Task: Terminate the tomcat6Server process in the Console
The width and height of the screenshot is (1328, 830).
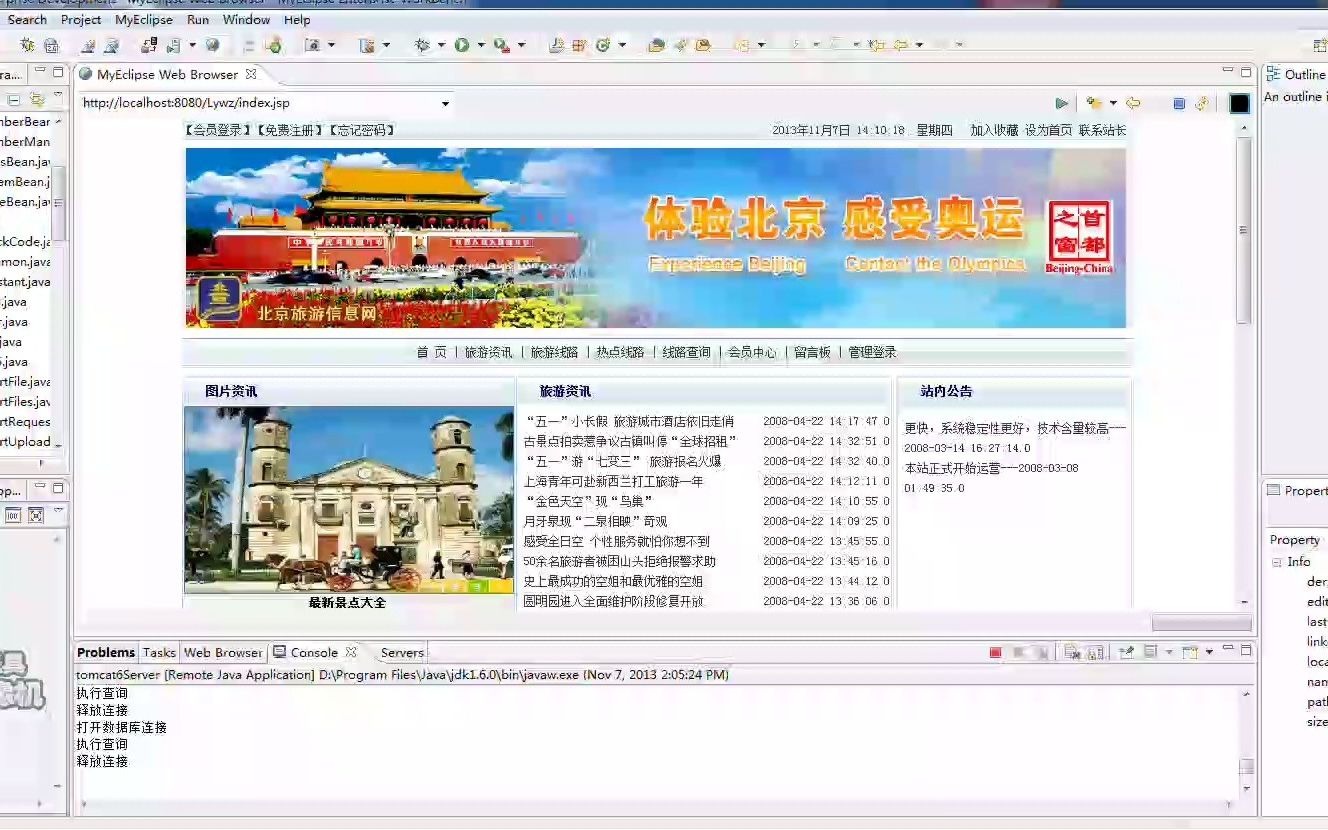Action: tap(996, 652)
